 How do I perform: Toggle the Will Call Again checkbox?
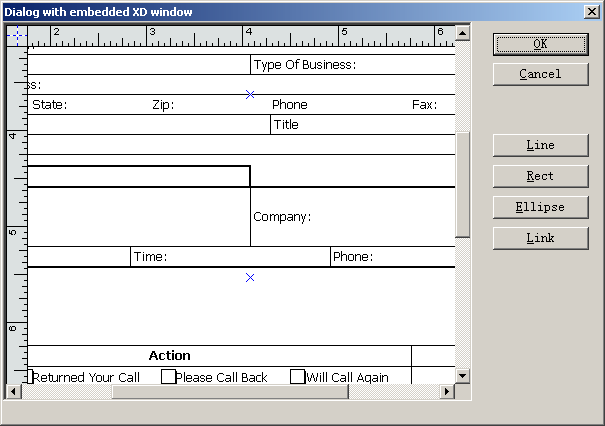(x=297, y=377)
